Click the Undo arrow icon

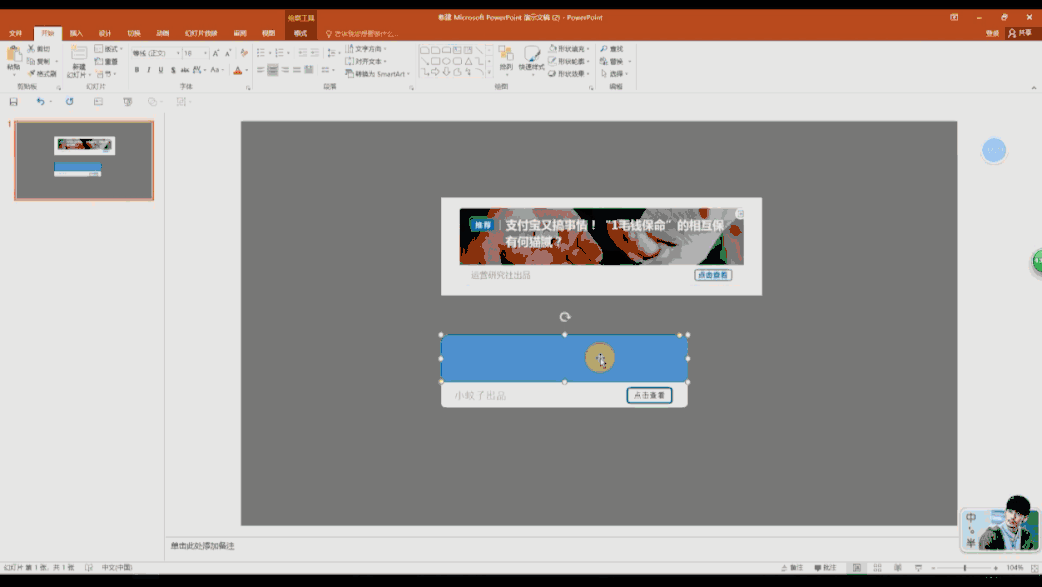pos(40,102)
